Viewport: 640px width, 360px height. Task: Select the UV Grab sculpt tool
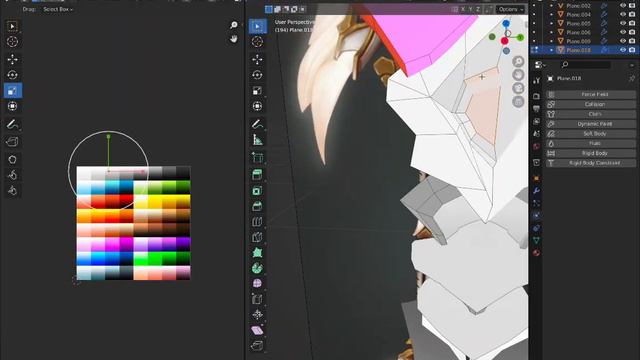click(12, 159)
